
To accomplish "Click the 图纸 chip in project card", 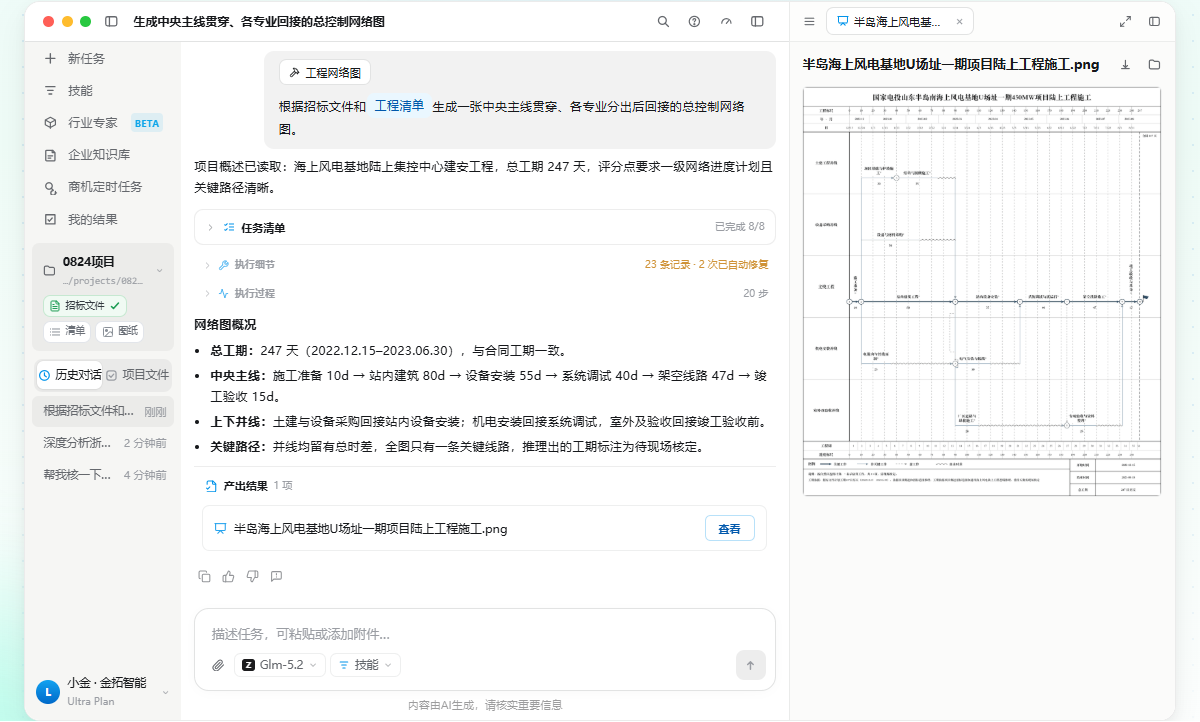I will coord(119,331).
